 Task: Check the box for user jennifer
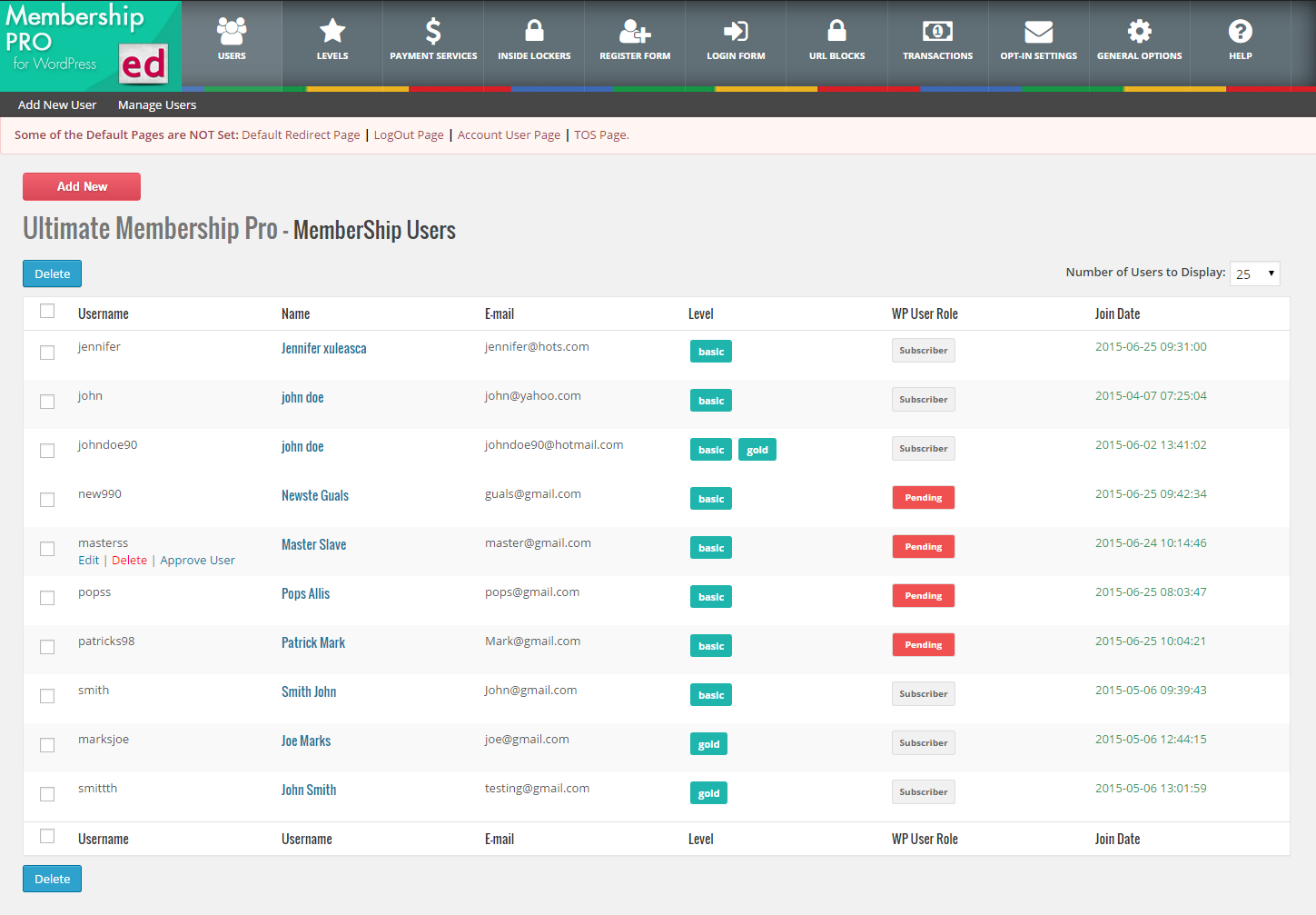(x=47, y=353)
